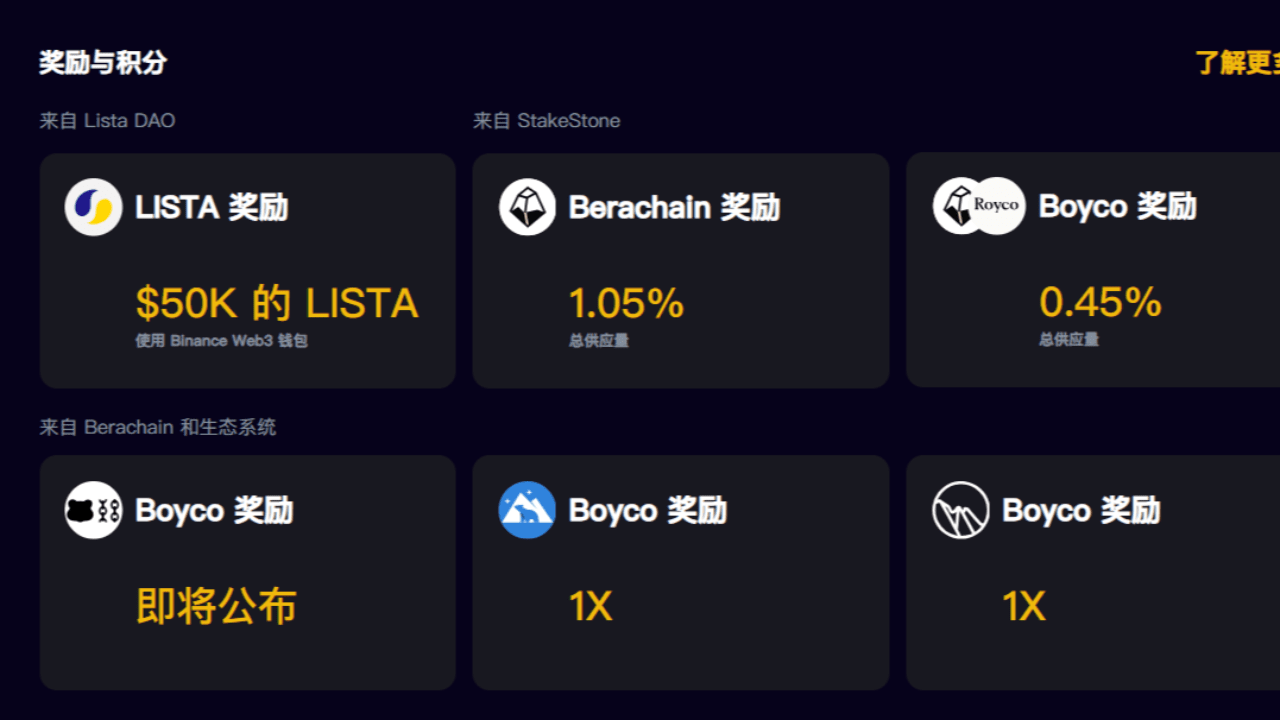
Task: Click the 来自 Lista DAO section label
Action: click(107, 121)
